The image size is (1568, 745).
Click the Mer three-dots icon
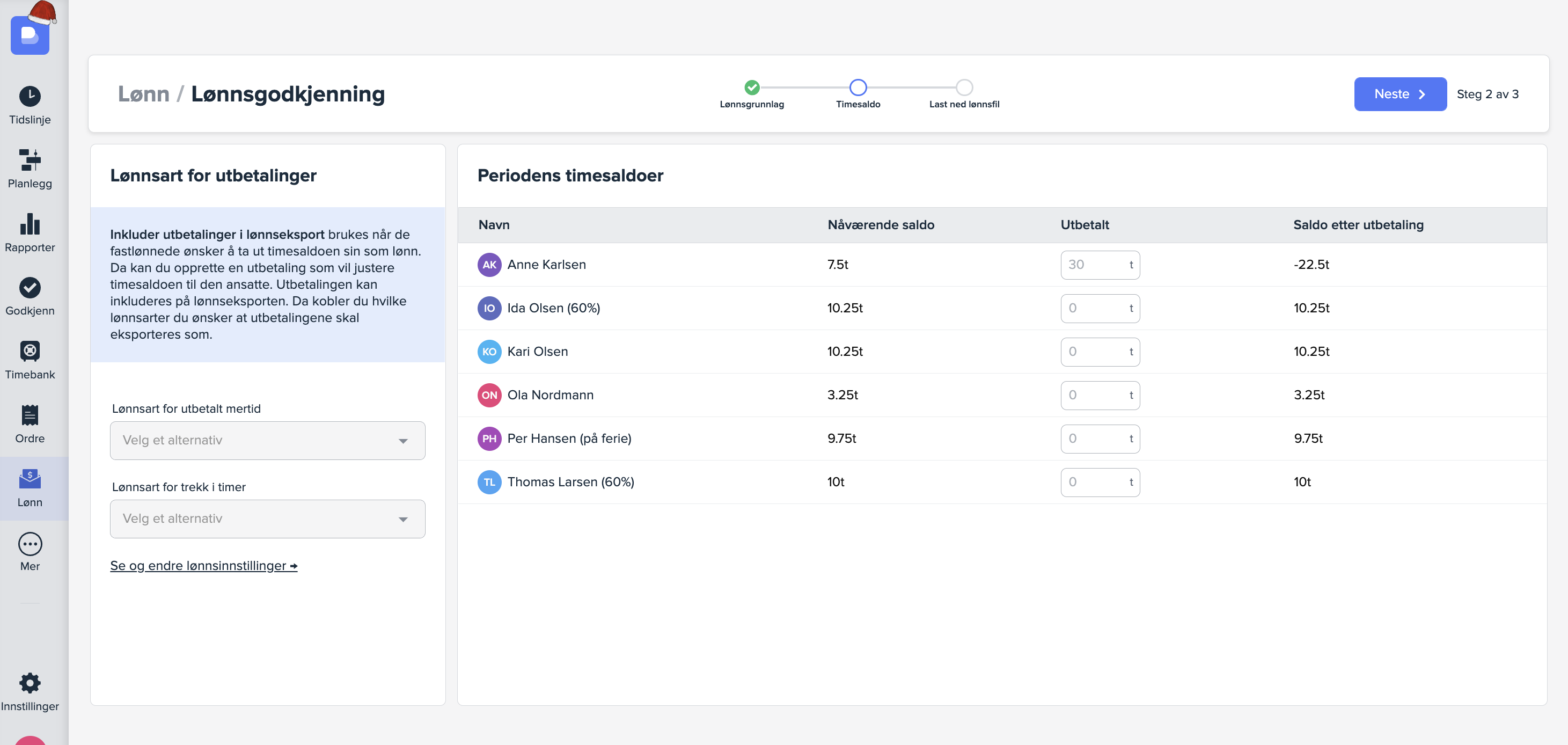29,544
